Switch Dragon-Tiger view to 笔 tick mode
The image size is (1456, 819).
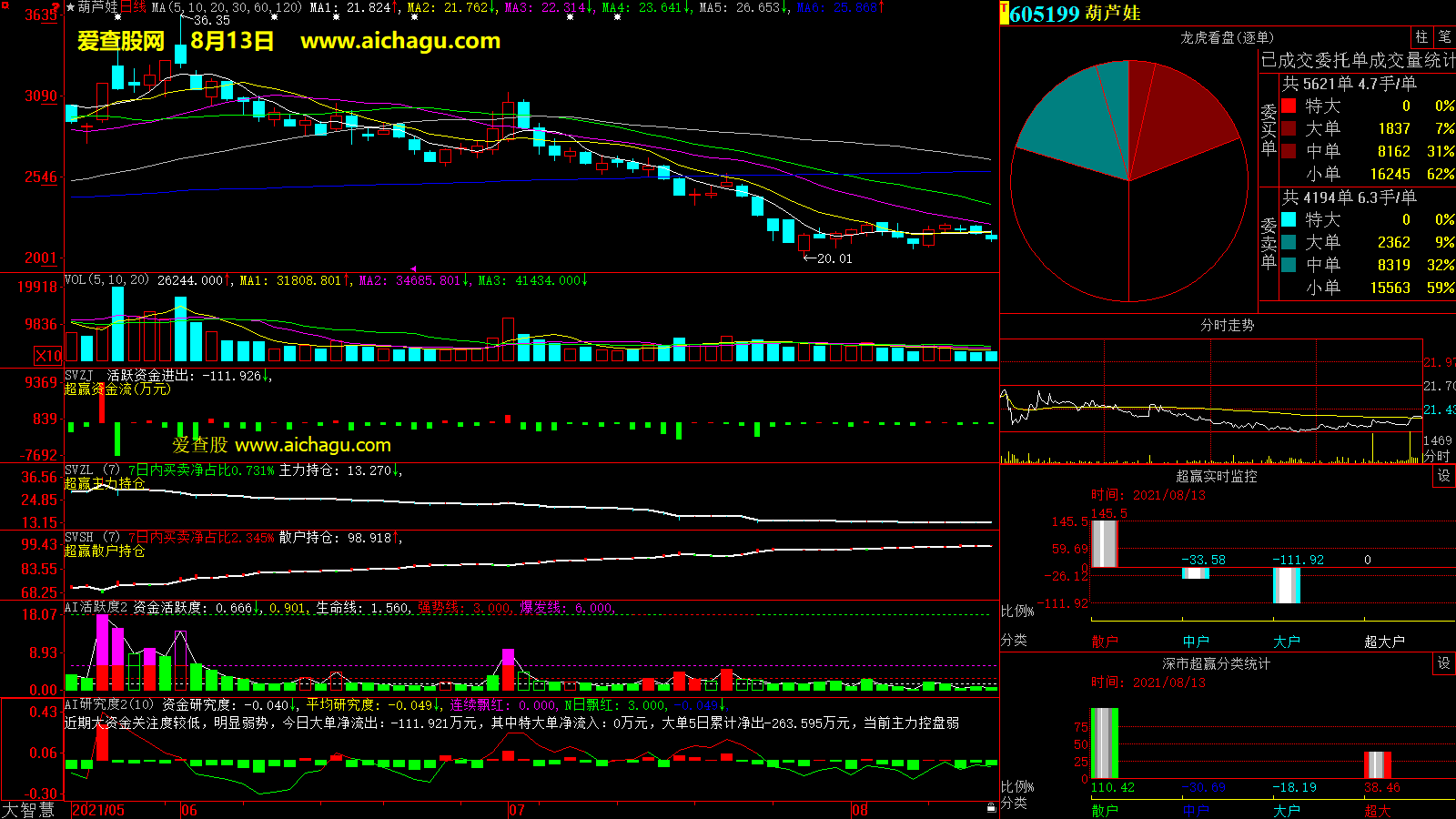click(1444, 37)
